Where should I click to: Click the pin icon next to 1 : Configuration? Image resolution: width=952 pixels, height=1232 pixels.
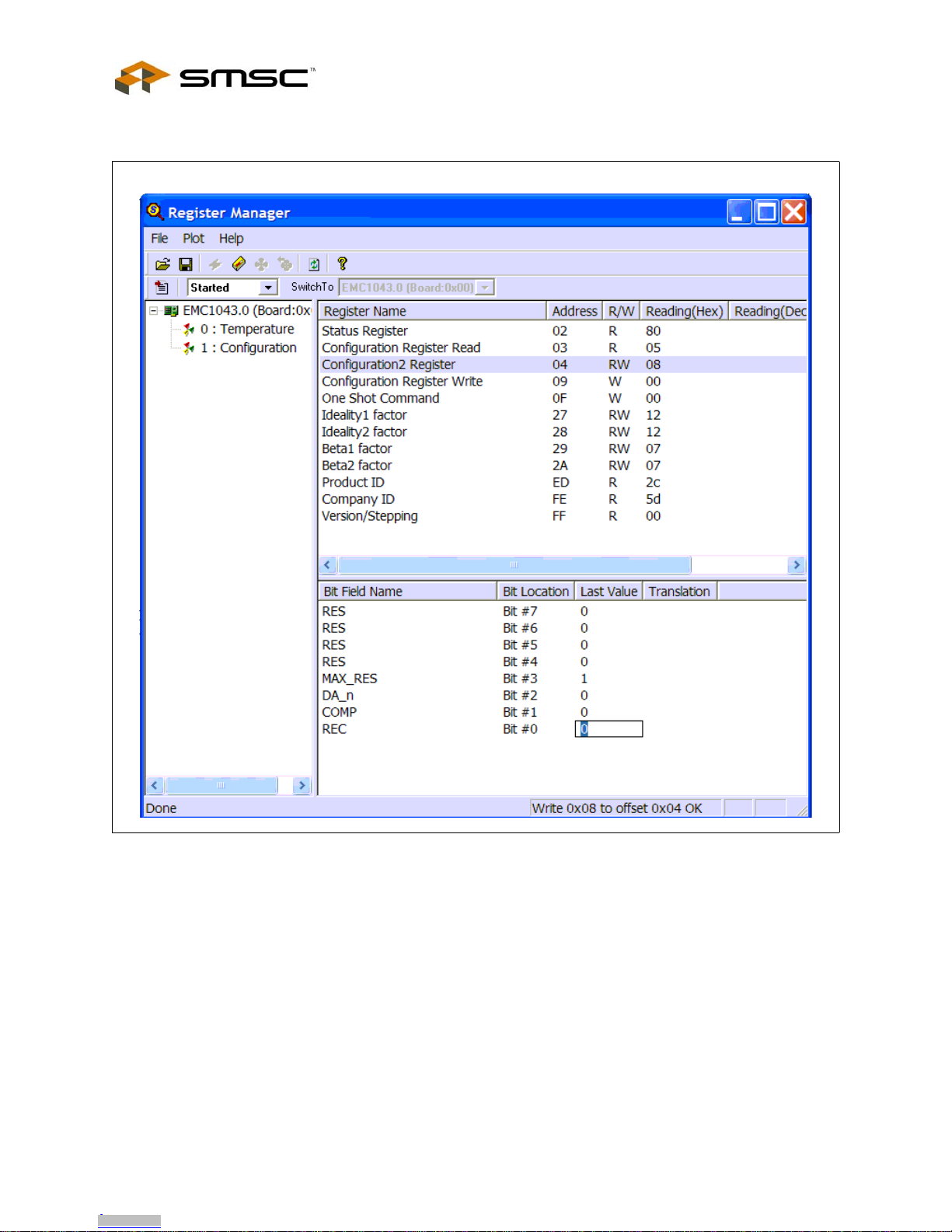[188, 348]
